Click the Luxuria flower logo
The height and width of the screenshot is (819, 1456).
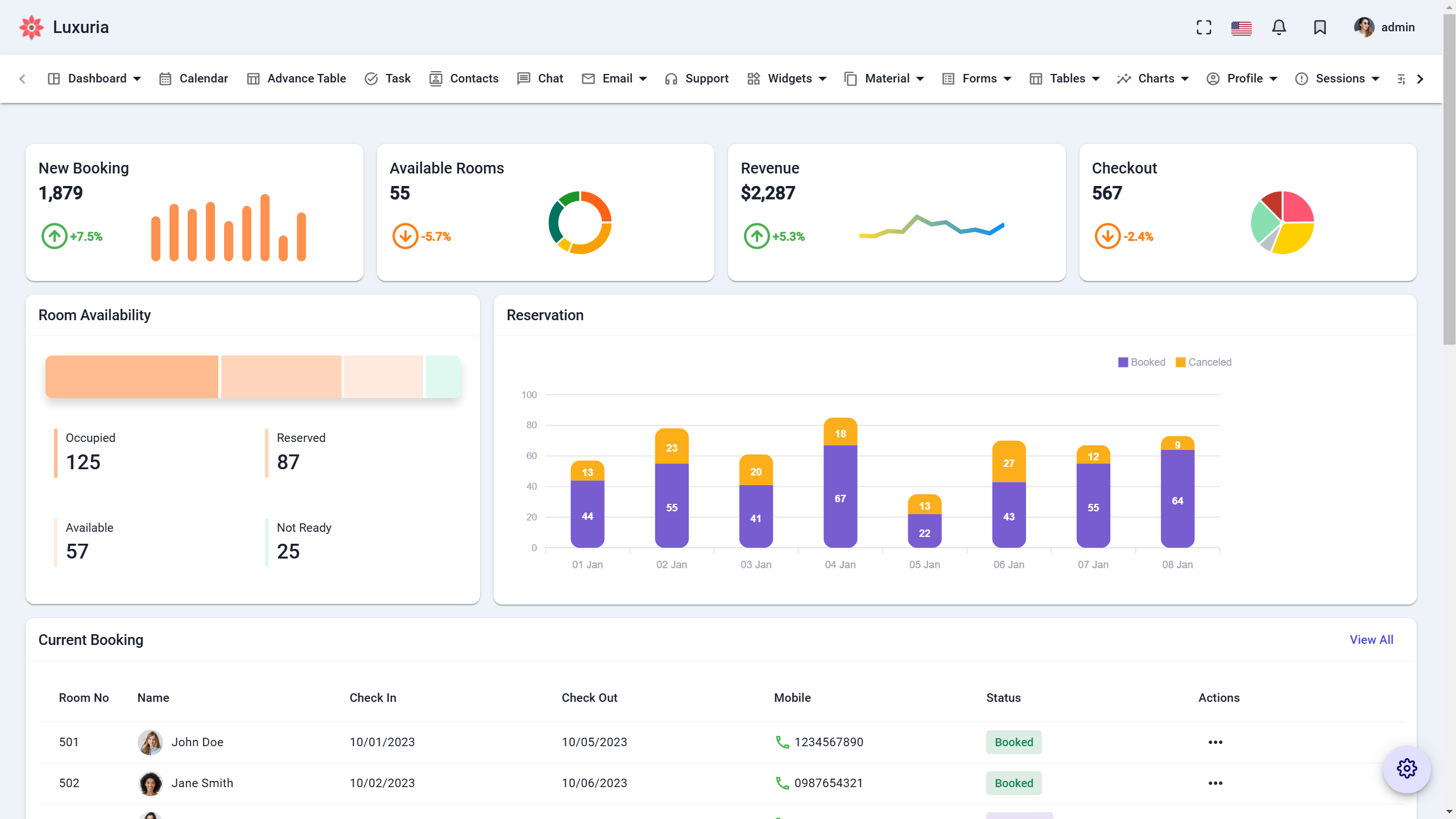[x=31, y=27]
